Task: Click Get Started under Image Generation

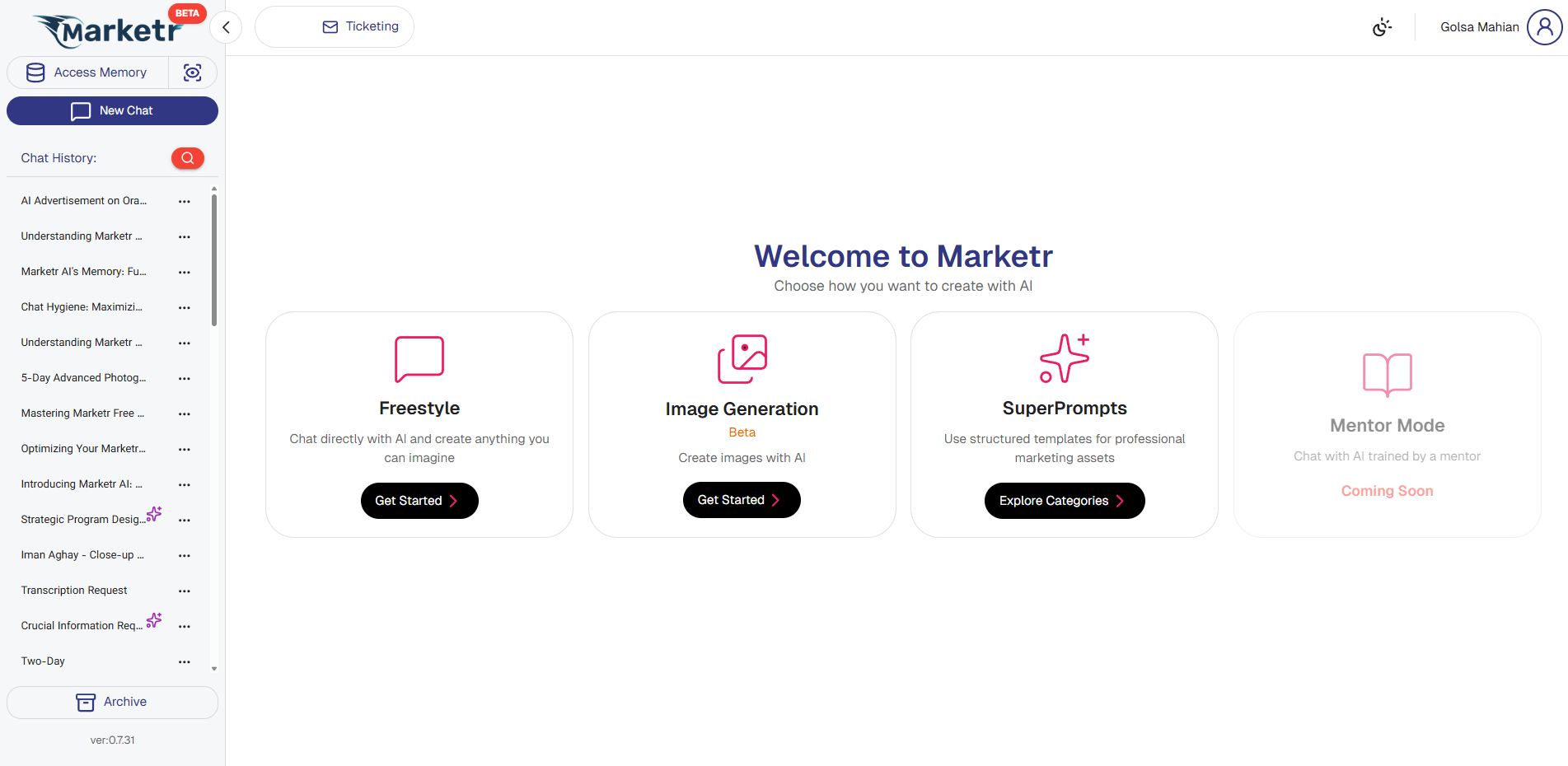Action: coord(742,500)
